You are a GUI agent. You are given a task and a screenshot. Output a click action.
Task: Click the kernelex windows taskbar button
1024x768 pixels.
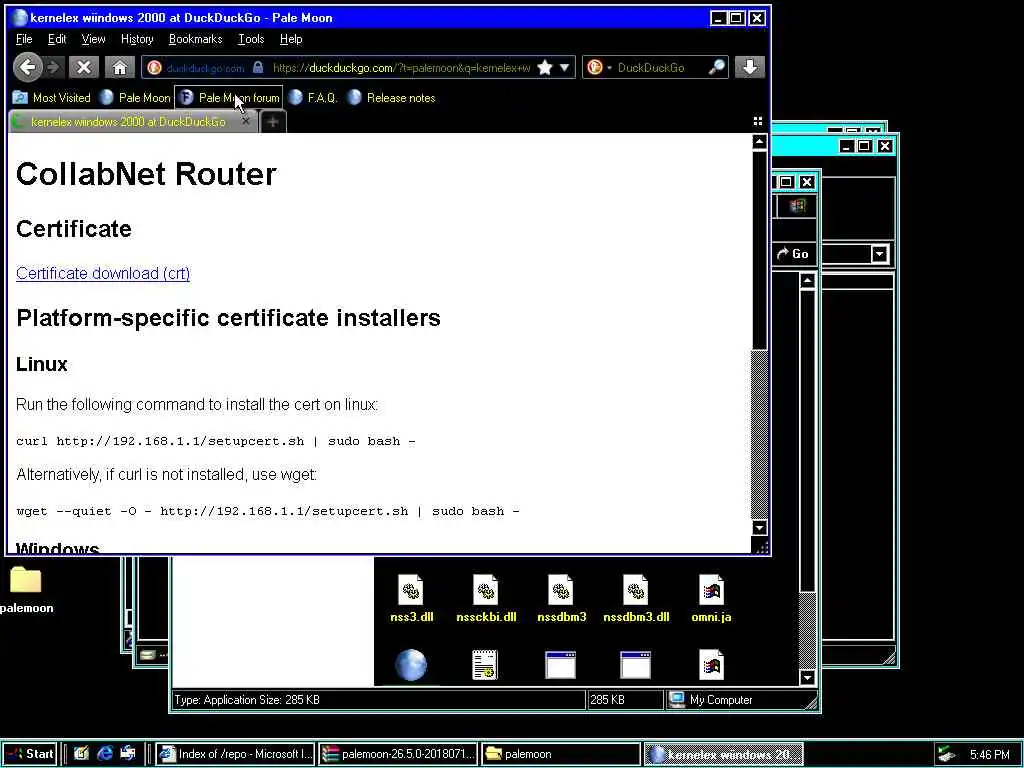click(x=723, y=754)
